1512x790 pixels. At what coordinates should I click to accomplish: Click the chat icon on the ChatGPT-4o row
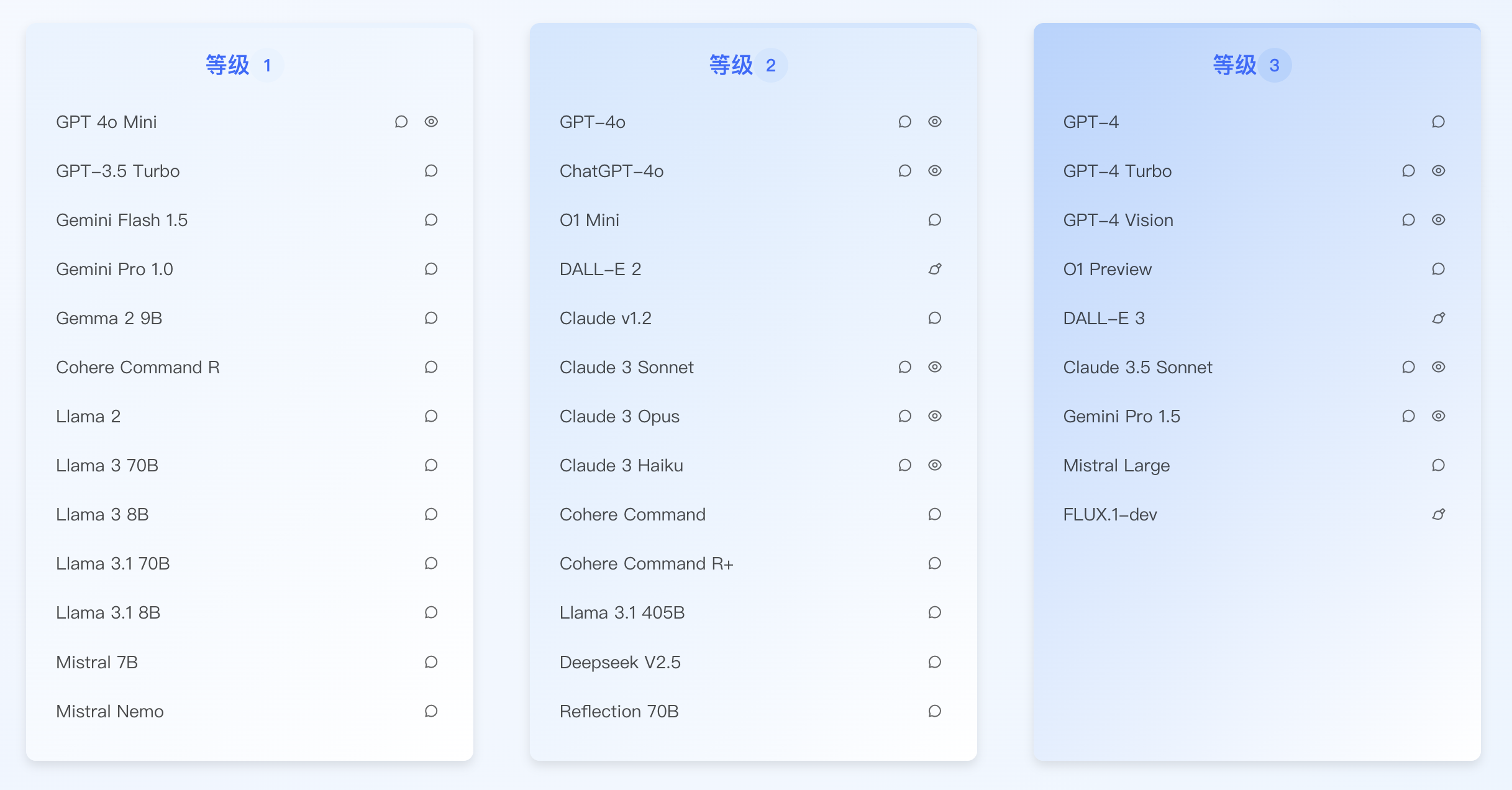905,171
